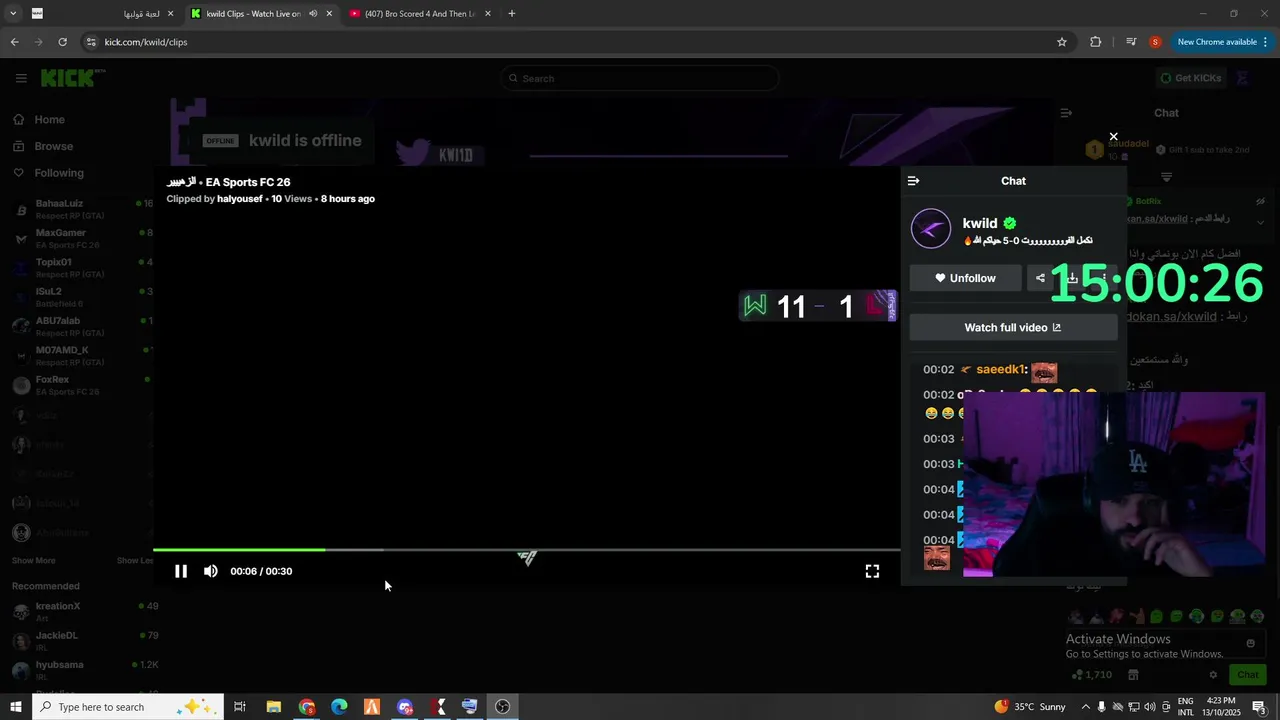The width and height of the screenshot is (1280, 720).
Task: Open M07AMD_K channel in sidebar
Action: pyautogui.click(x=80, y=355)
